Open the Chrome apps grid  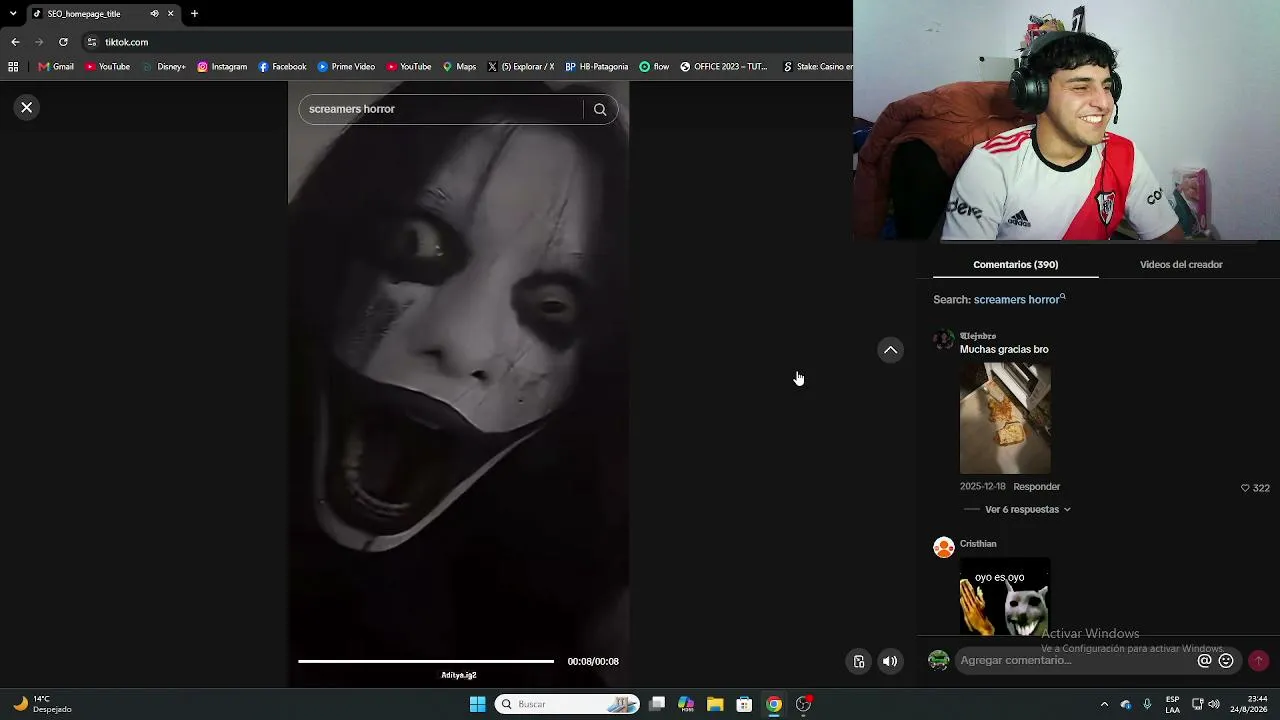coord(13,67)
